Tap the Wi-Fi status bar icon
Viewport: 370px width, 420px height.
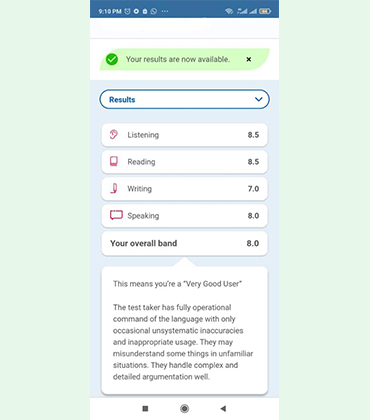229,11
